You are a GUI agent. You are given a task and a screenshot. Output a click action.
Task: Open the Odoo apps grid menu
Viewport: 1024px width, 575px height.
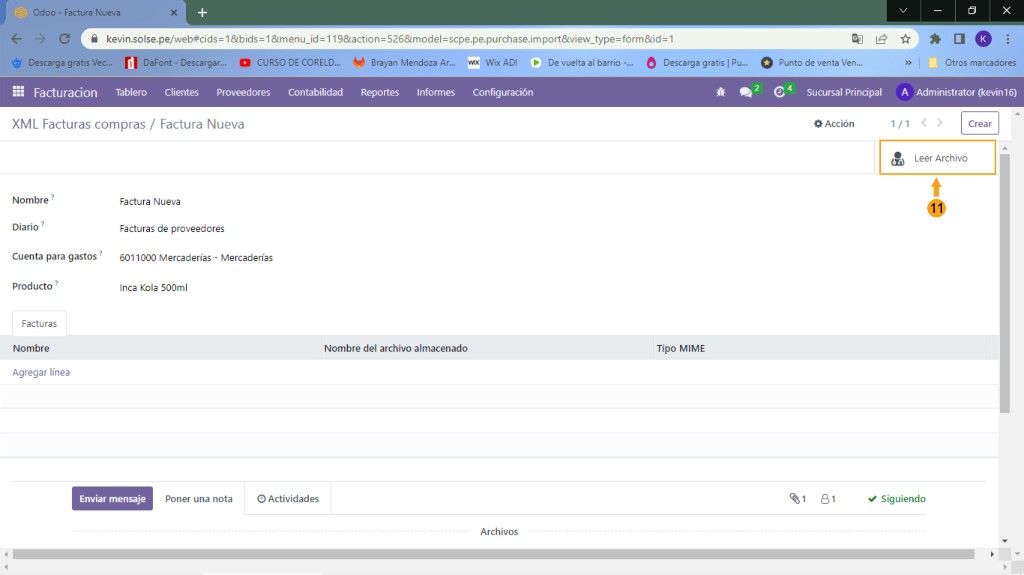(x=18, y=92)
